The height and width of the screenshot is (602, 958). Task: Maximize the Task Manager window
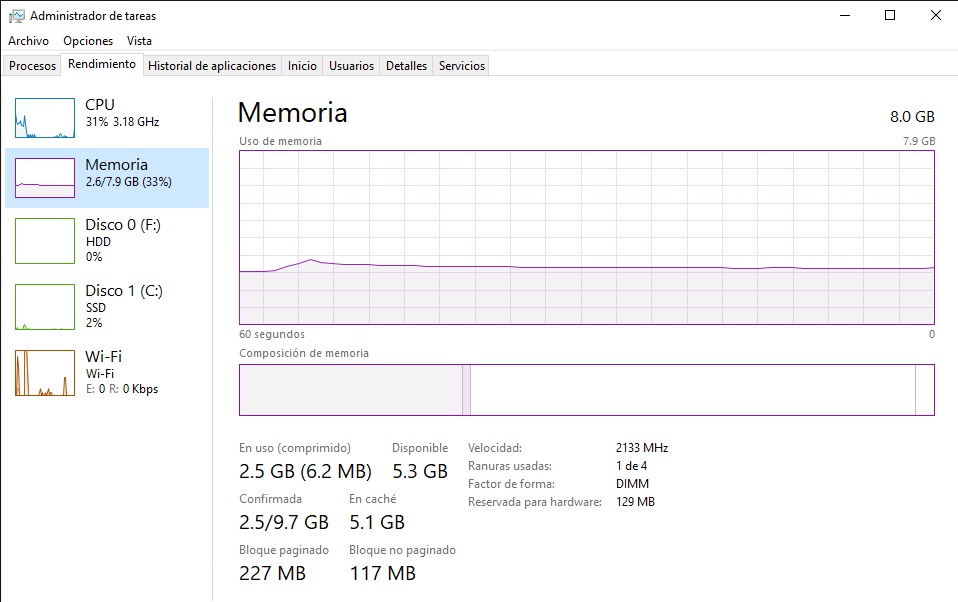pos(890,15)
